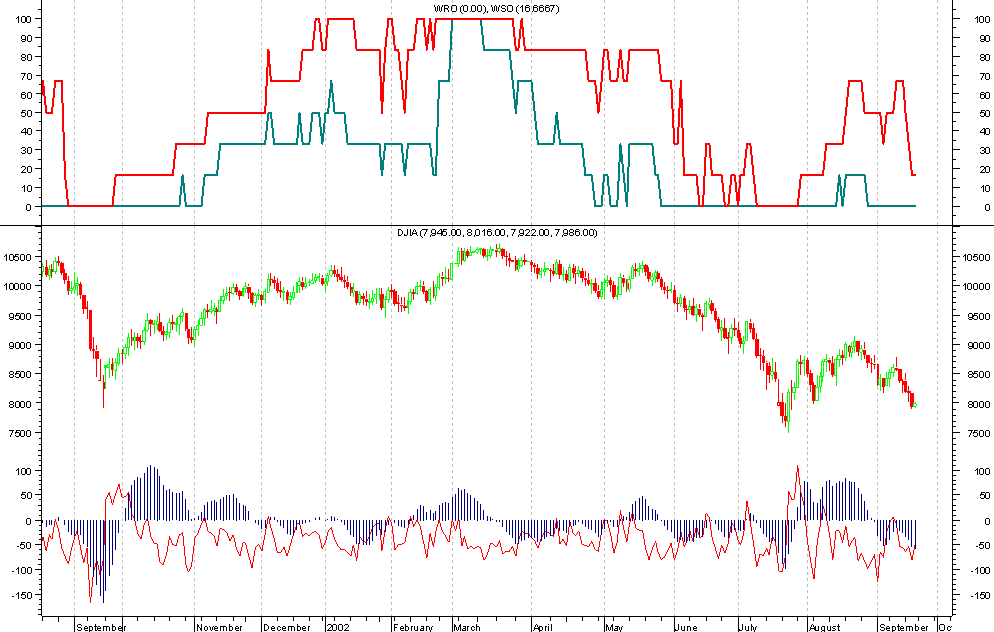Pick April on the date axis

(542, 627)
